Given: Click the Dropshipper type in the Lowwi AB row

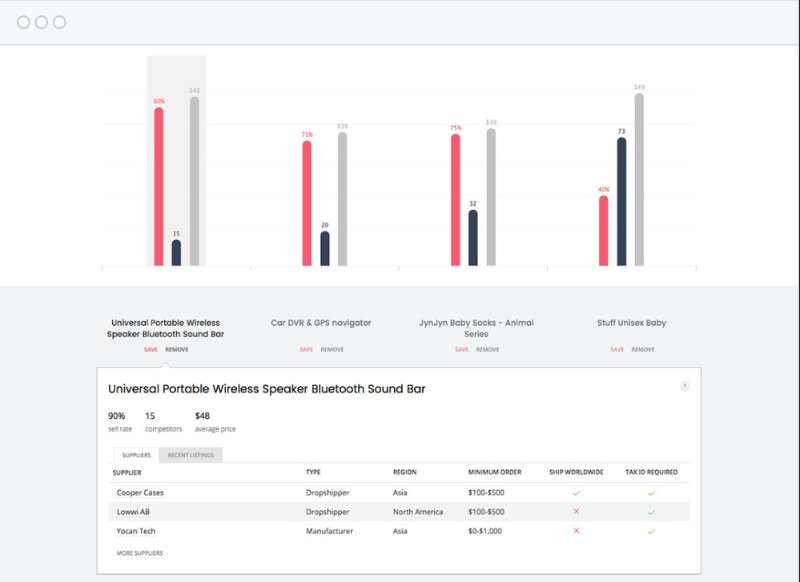Looking at the screenshot, I should click(328, 512).
